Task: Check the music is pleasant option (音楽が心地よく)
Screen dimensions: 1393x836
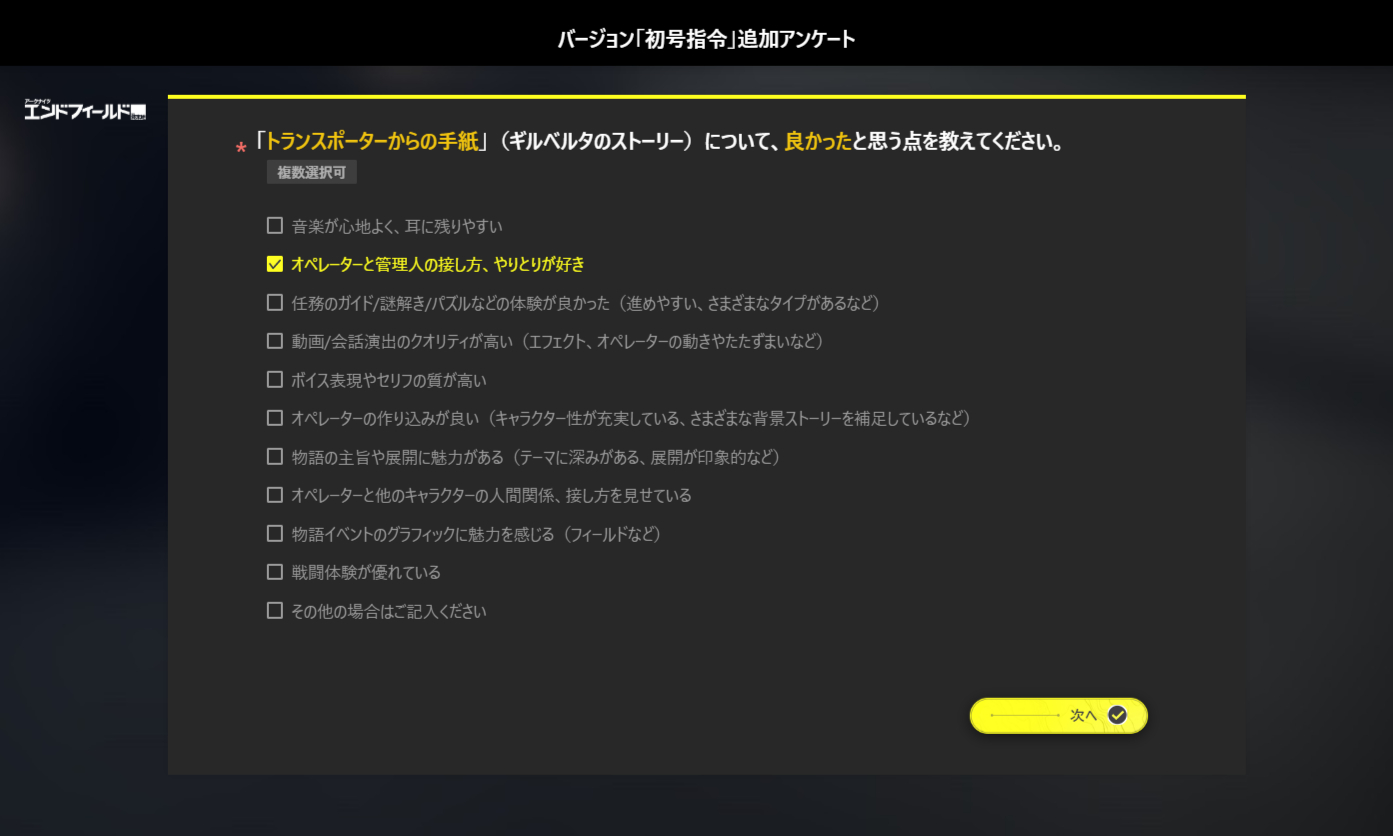Action: click(x=275, y=226)
